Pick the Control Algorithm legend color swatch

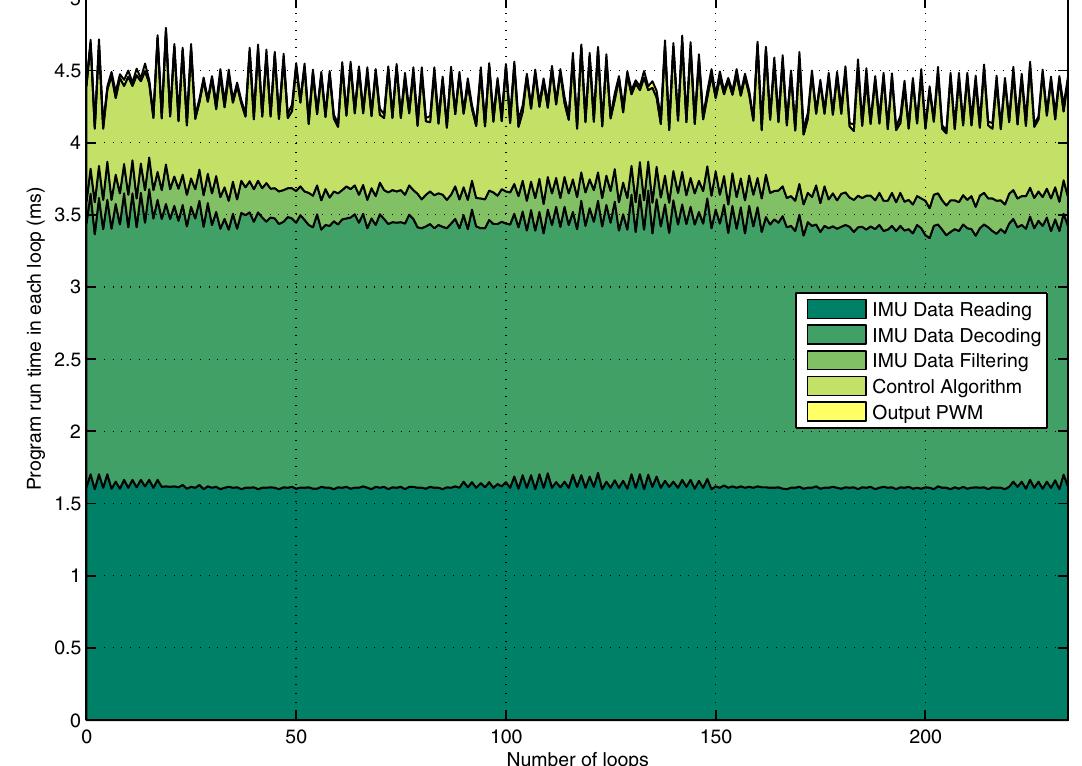(x=836, y=387)
